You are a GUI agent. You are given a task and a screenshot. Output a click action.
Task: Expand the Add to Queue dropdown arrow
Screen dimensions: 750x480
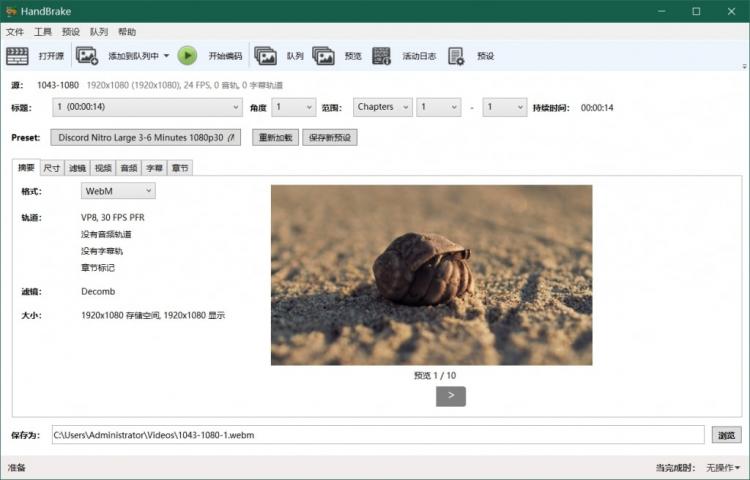[x=166, y=56]
